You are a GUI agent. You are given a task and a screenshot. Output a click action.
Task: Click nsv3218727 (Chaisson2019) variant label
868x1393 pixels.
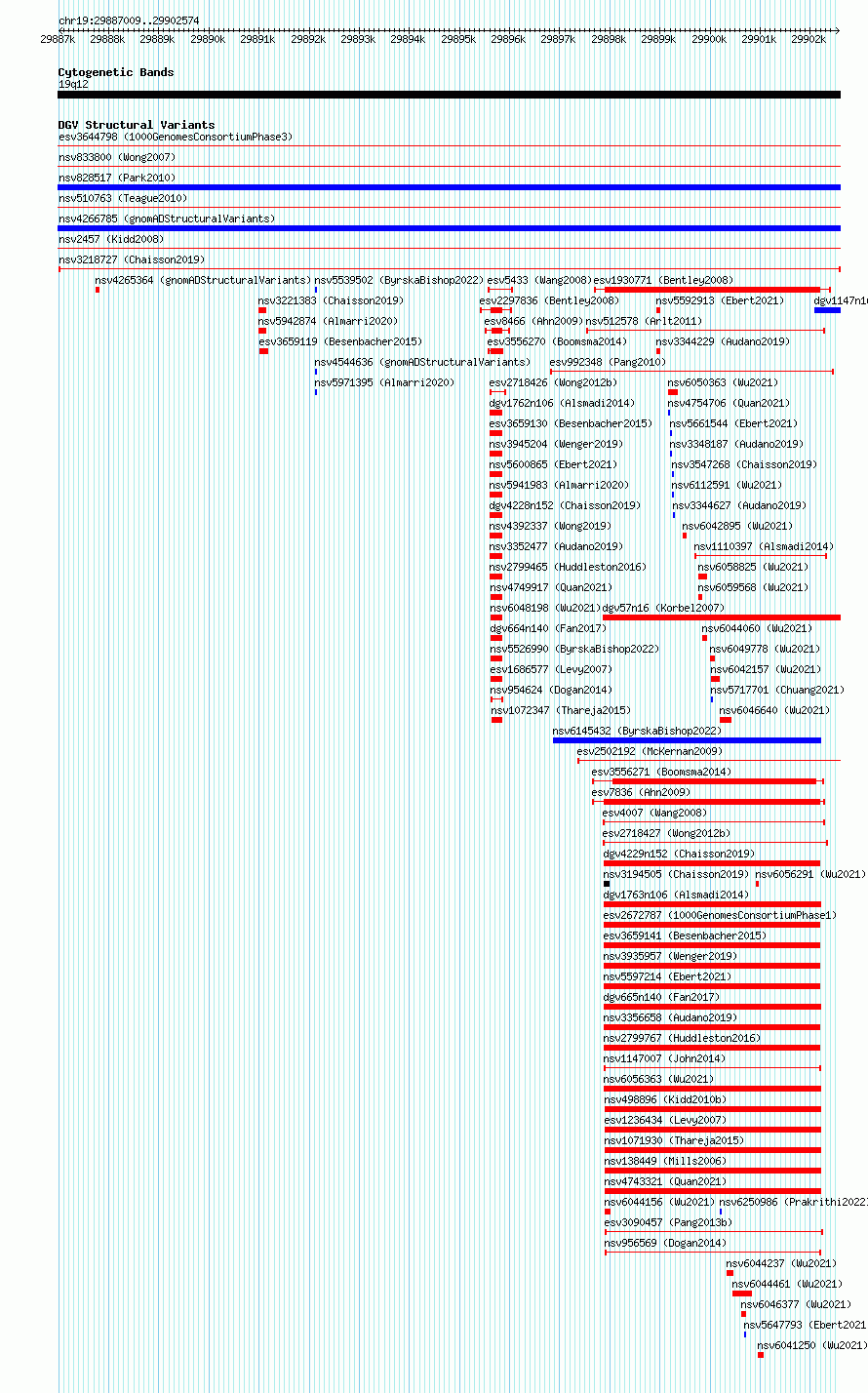coord(132,259)
